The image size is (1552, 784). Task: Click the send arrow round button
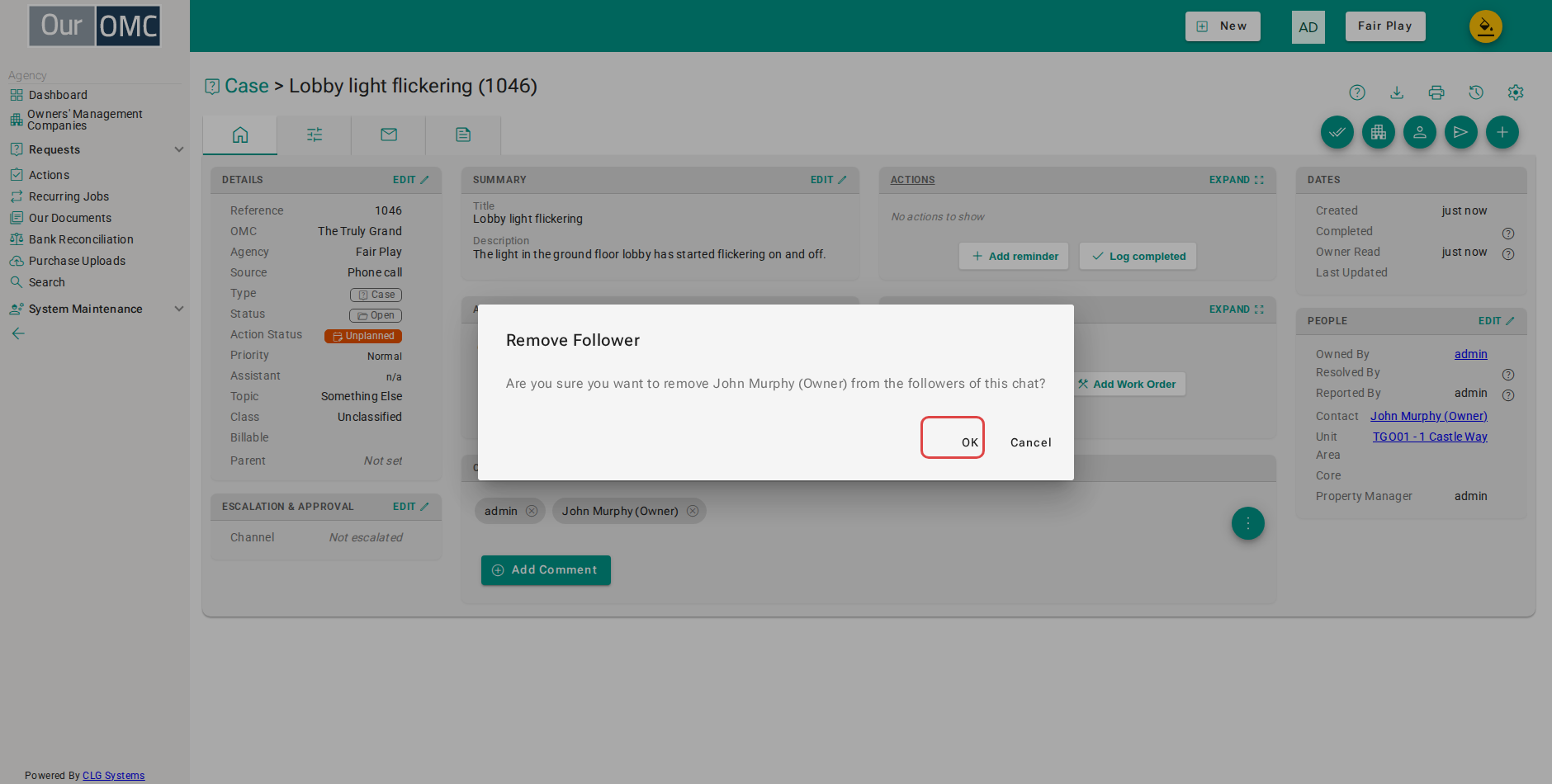(x=1461, y=132)
